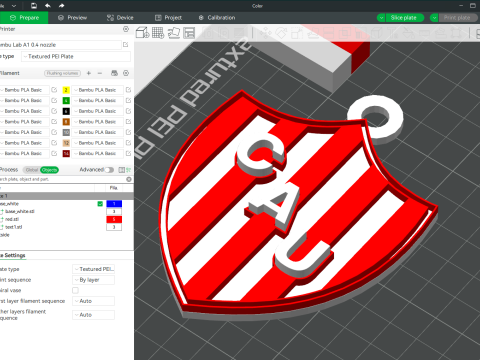Edit preset of filament 2

128,90
